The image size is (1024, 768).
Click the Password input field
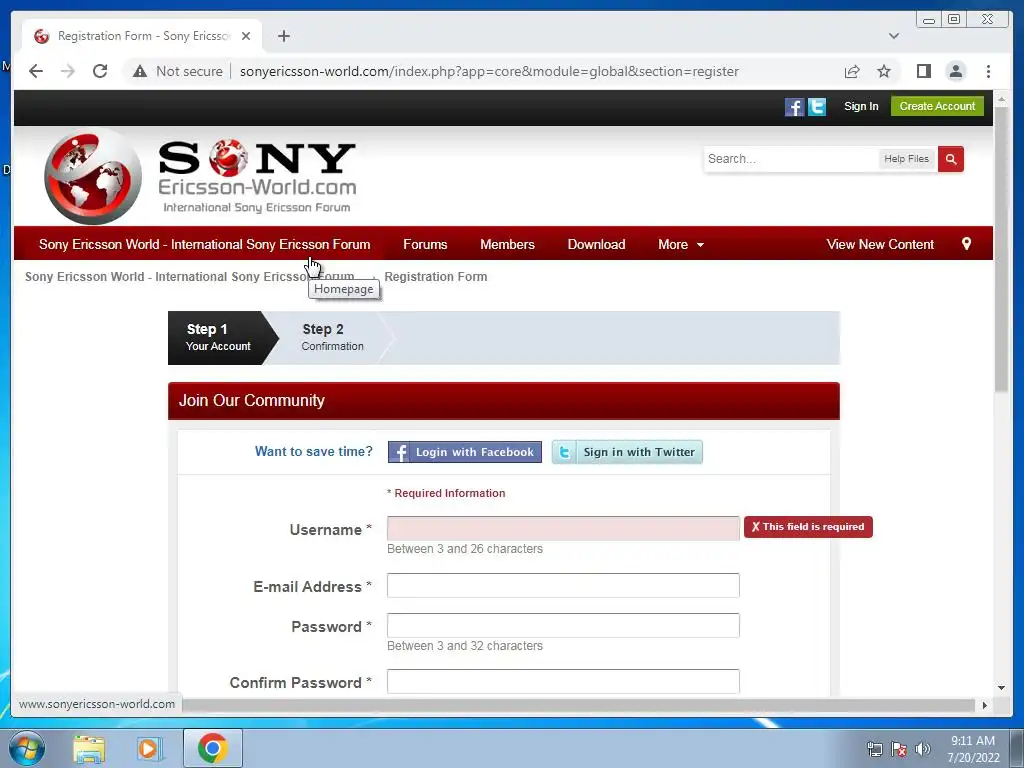(x=563, y=625)
